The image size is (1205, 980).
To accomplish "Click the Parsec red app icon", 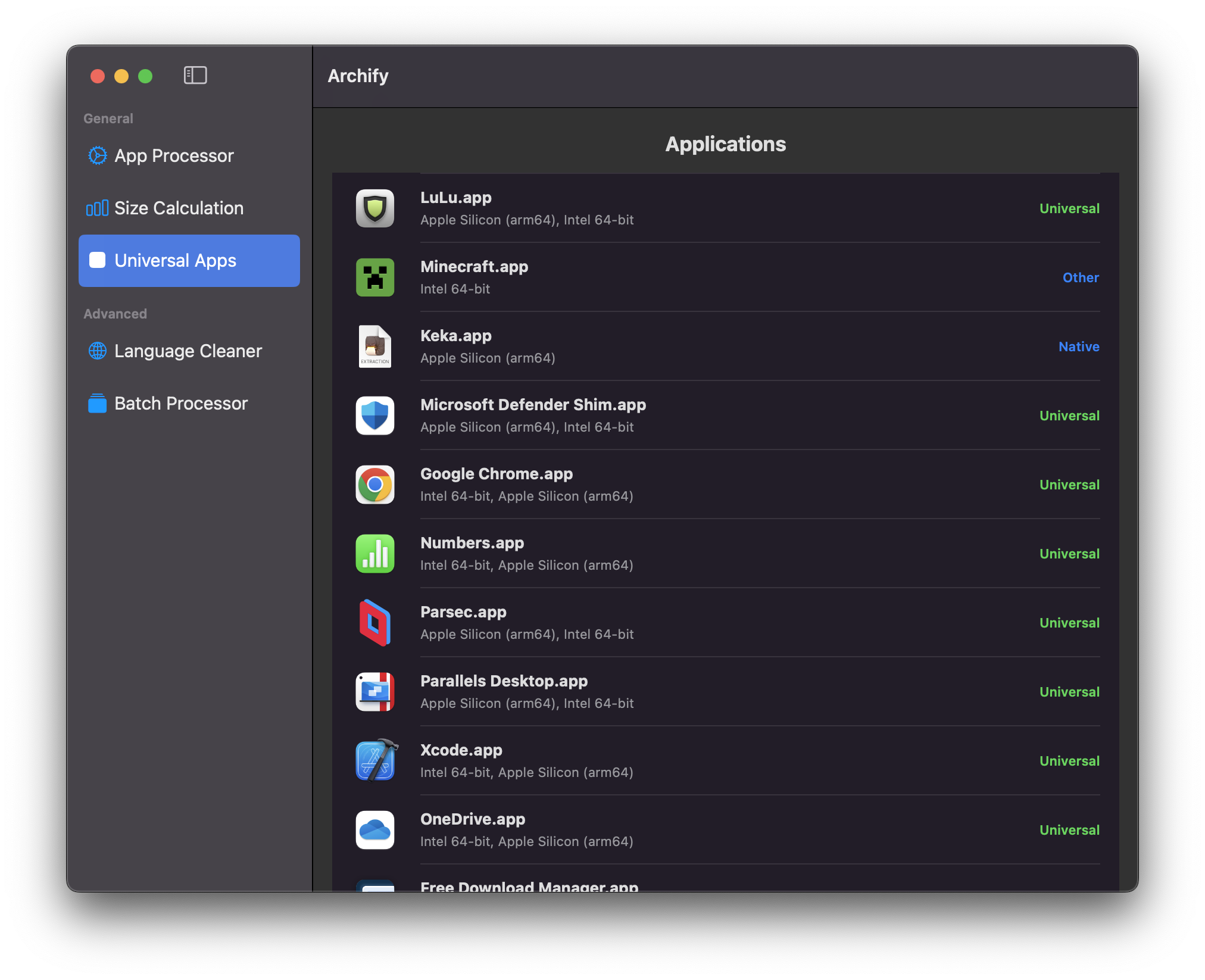I will (375, 623).
